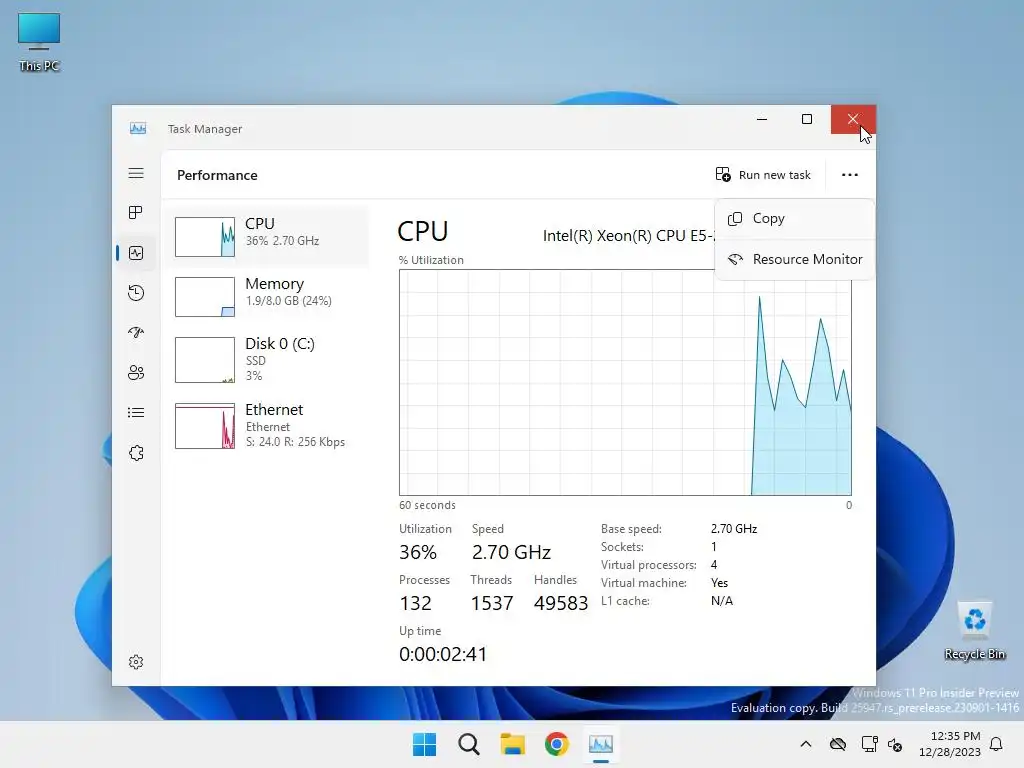The image size is (1024, 768).
Task: Click the network tray icon
Action: tap(869, 744)
